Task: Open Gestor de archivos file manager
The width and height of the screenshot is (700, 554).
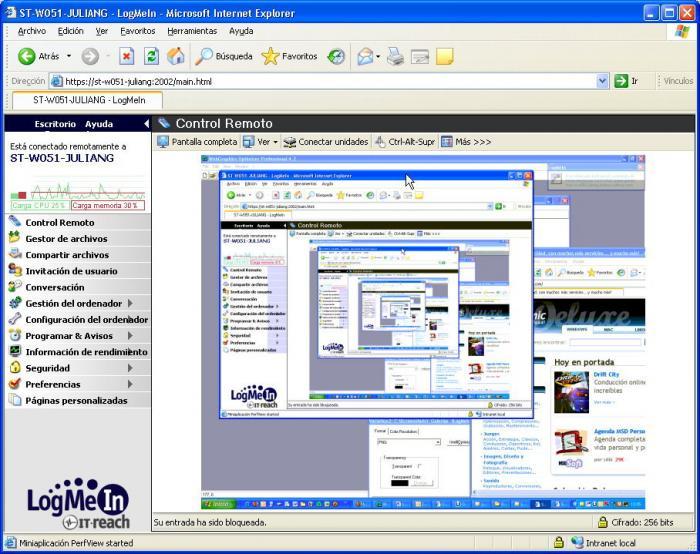Action: point(66,238)
